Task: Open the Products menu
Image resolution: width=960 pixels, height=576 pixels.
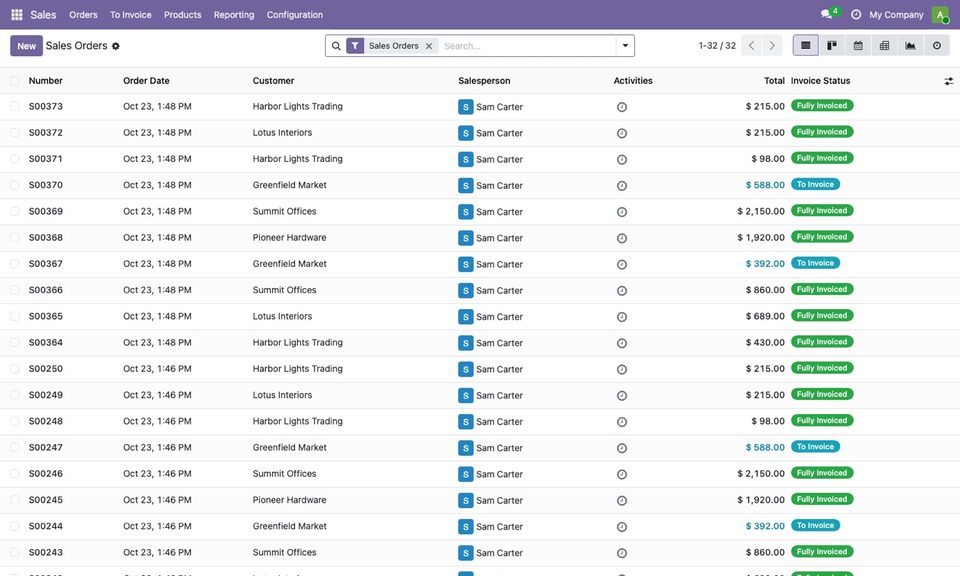Action: tap(182, 15)
